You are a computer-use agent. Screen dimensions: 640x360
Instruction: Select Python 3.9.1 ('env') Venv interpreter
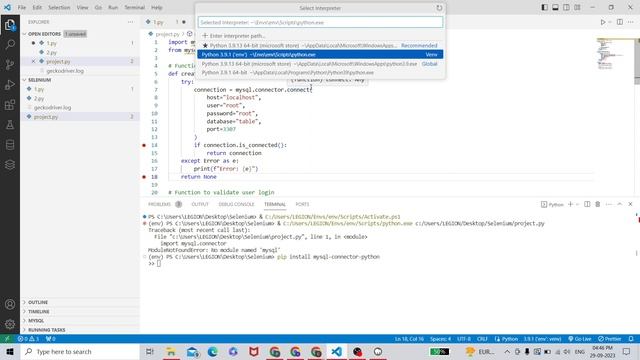tap(320, 54)
